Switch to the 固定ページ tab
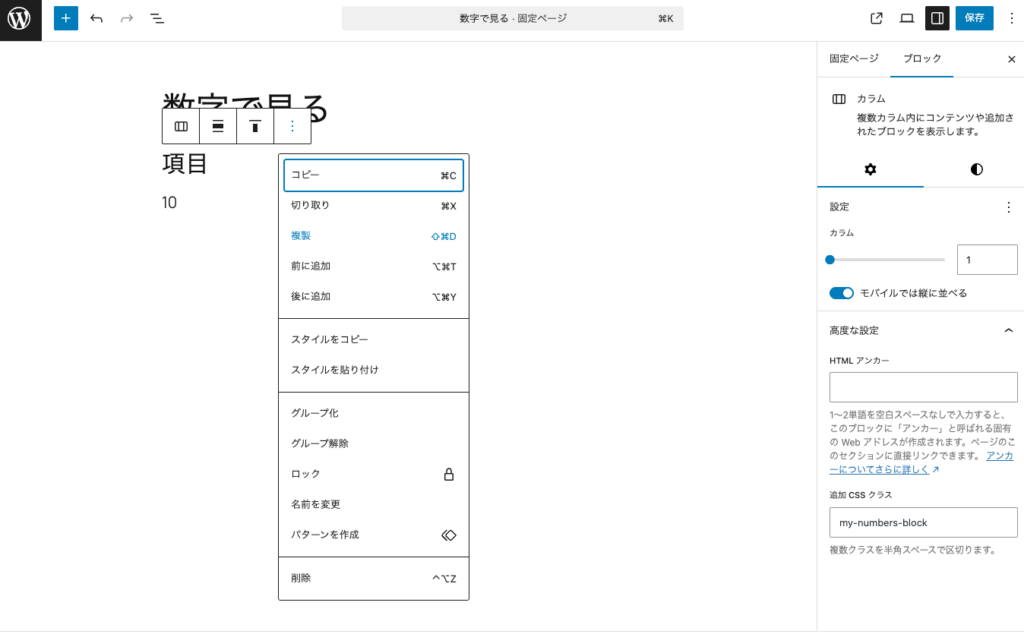Viewport: 1024px width, 634px height. tap(853, 59)
